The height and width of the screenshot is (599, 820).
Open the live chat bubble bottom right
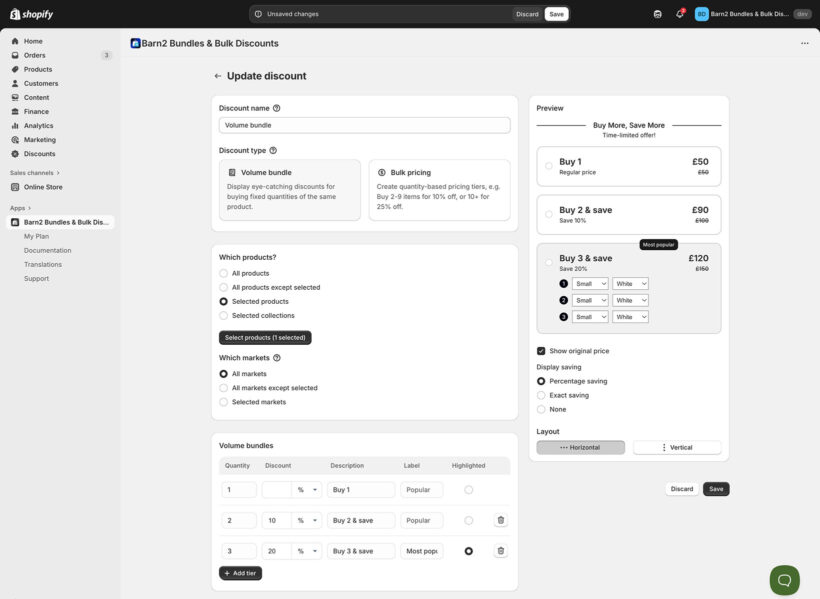tap(783, 580)
